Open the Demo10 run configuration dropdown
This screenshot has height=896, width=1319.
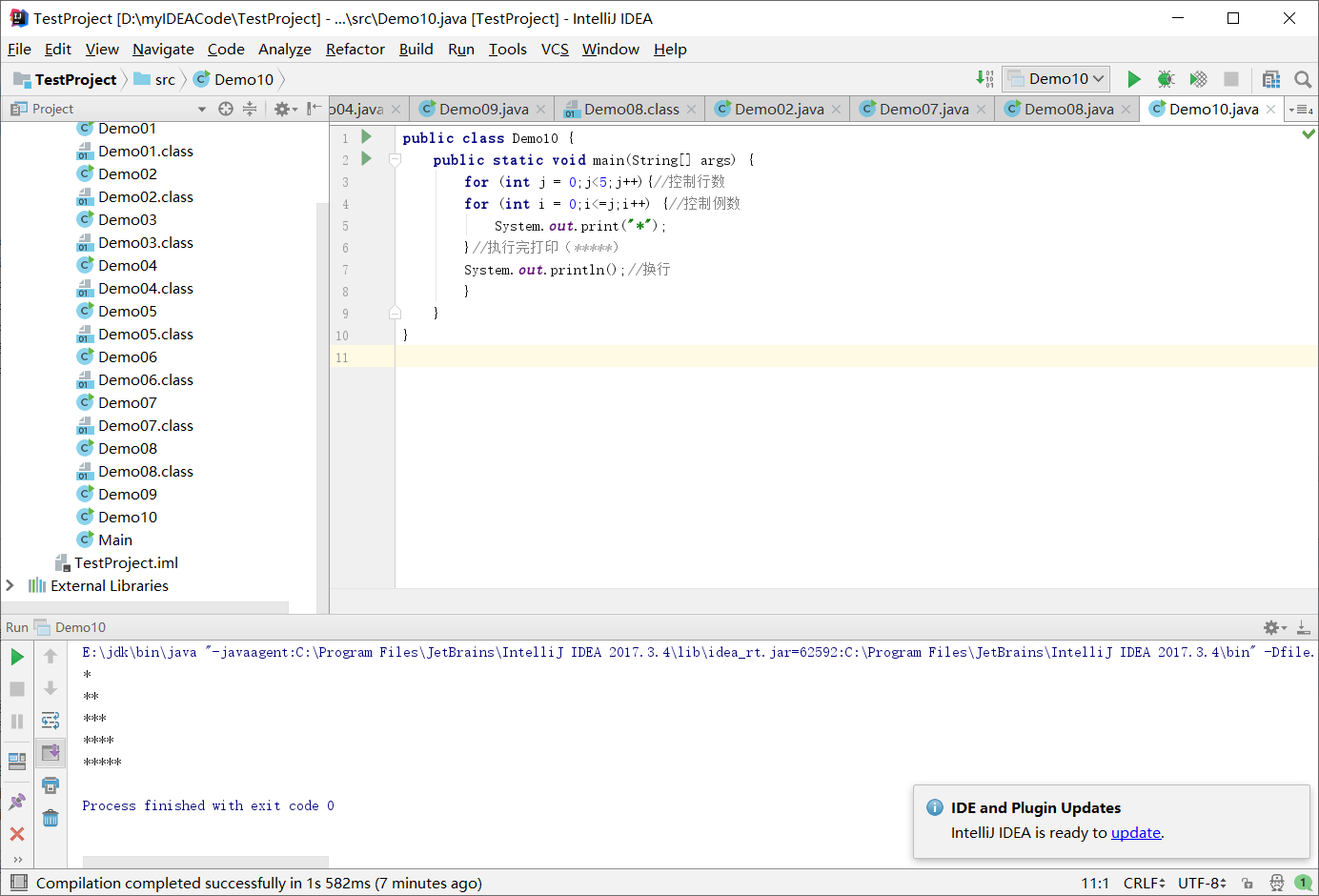point(1056,79)
